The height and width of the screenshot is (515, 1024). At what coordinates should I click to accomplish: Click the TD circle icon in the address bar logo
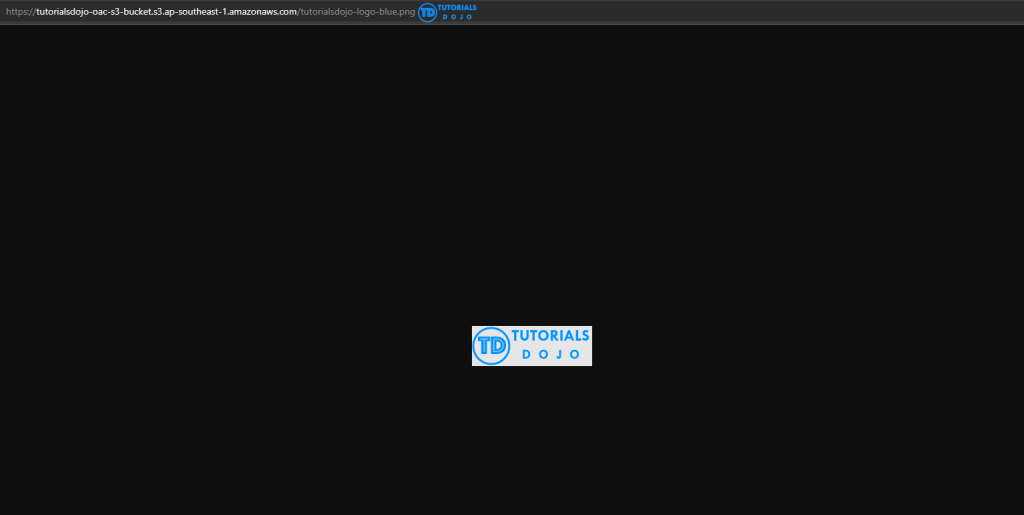tap(428, 12)
